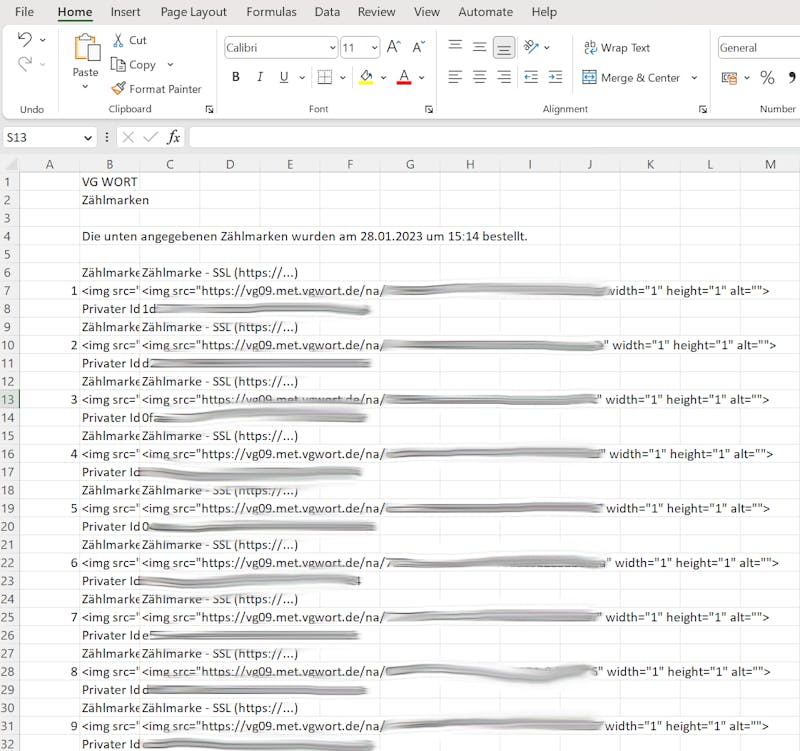Expand the Paste options arrow
This screenshot has width=800, height=751.
[85, 86]
